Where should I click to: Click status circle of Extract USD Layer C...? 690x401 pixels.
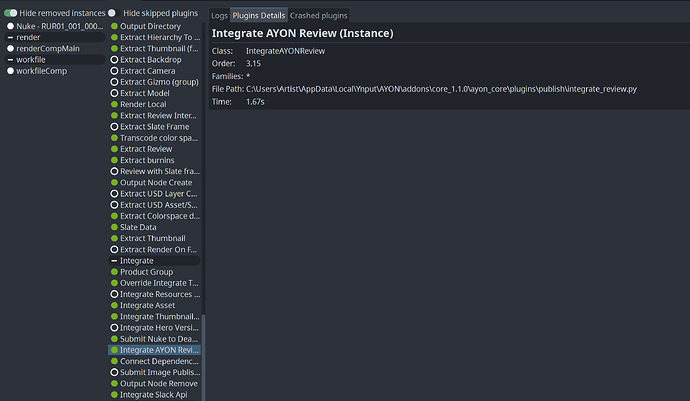114,194
